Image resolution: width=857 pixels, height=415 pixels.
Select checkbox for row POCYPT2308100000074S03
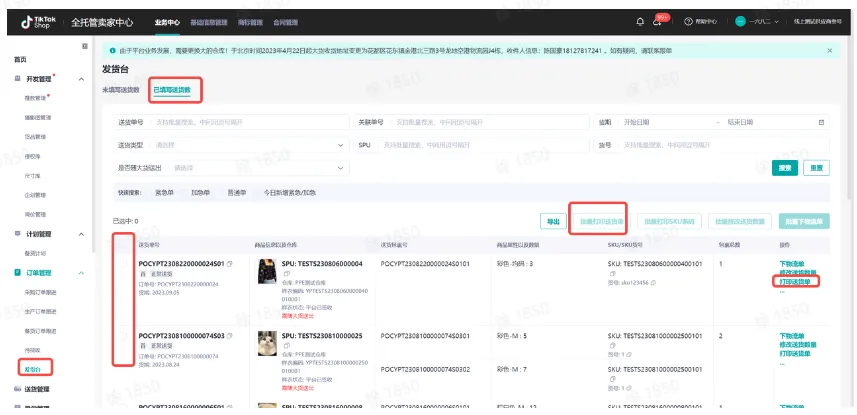coord(123,336)
